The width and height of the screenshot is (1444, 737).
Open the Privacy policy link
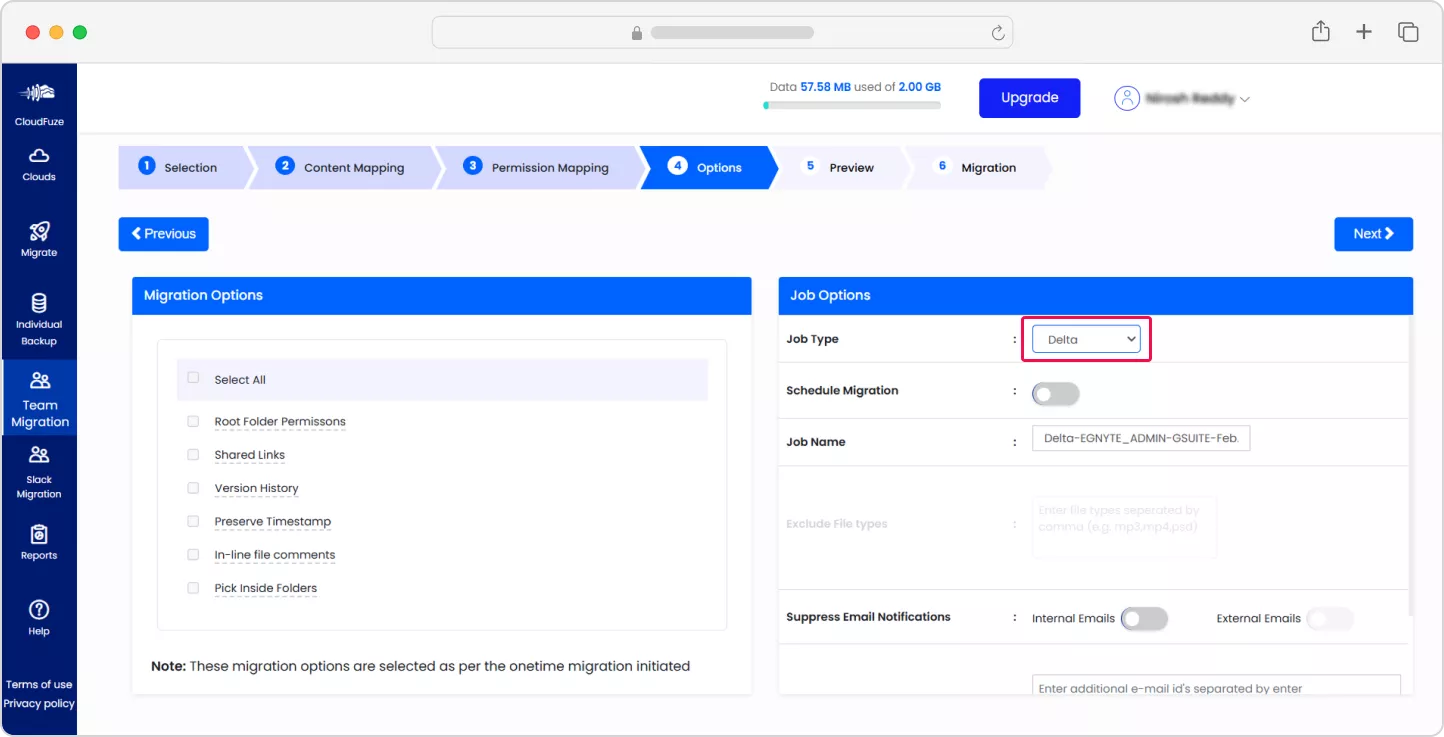(39, 703)
